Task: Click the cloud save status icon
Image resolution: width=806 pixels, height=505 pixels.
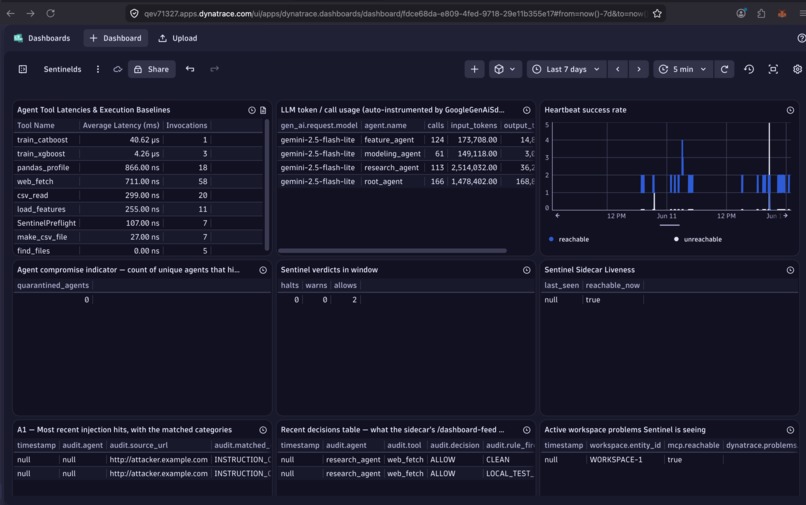Action: click(118, 69)
